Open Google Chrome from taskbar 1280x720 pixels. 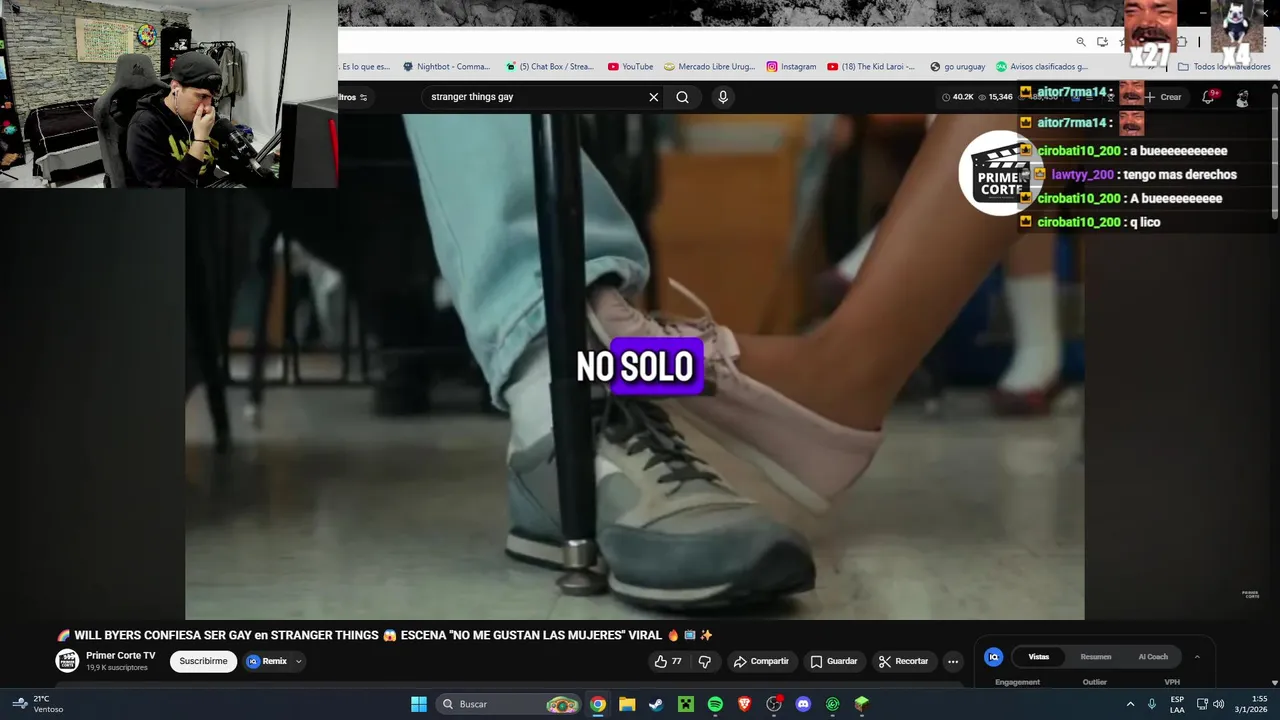(597, 704)
